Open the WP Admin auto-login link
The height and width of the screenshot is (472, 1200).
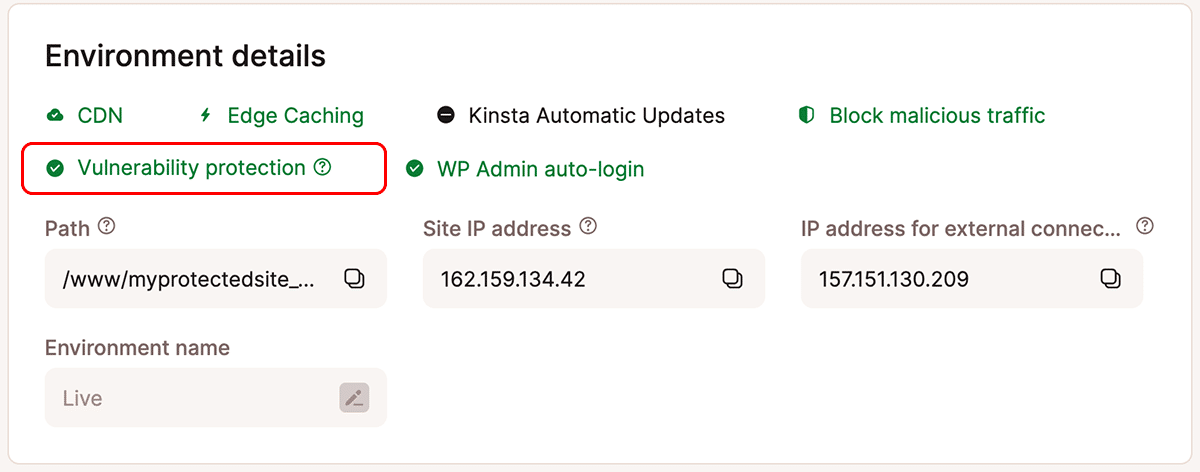[541, 169]
